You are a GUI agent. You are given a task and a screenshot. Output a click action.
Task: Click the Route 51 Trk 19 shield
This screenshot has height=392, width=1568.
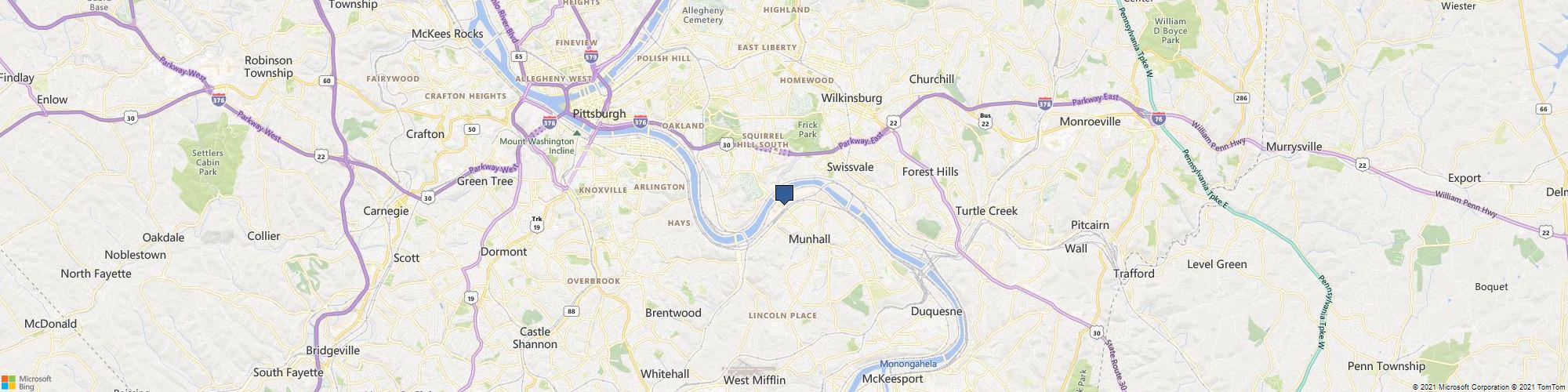pyautogui.click(x=536, y=223)
